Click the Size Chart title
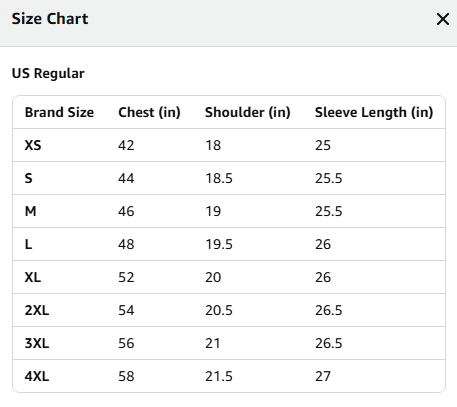This screenshot has height=407, width=457. coord(50,19)
